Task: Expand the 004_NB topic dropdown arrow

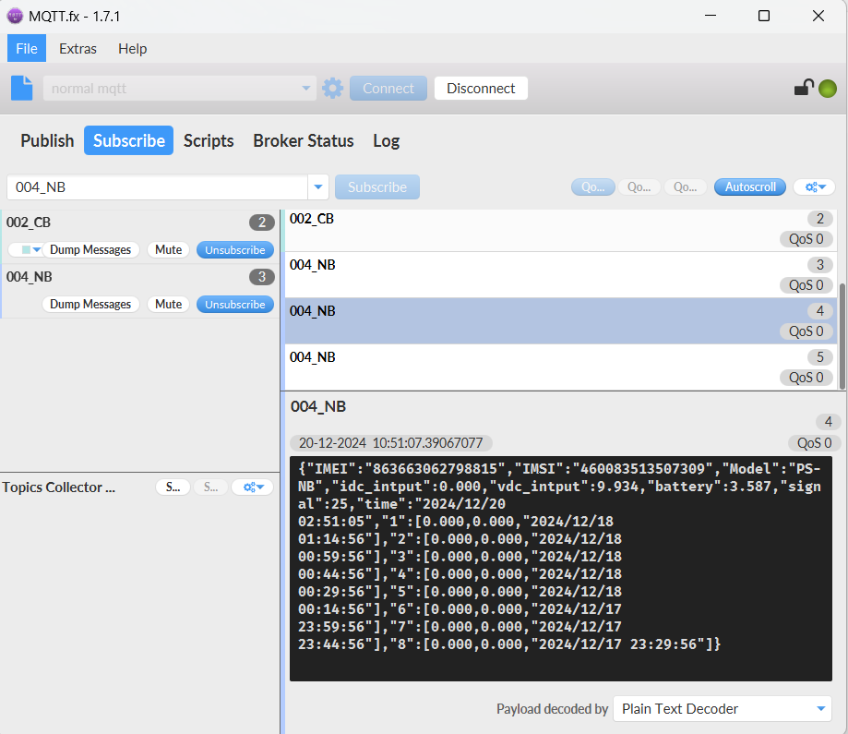Action: 318,187
